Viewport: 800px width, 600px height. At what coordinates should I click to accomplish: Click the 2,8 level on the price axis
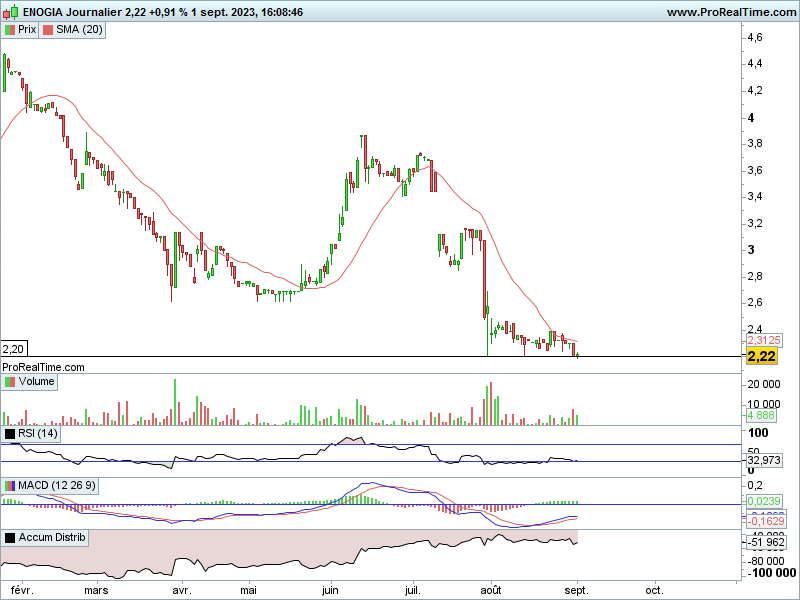755,276
